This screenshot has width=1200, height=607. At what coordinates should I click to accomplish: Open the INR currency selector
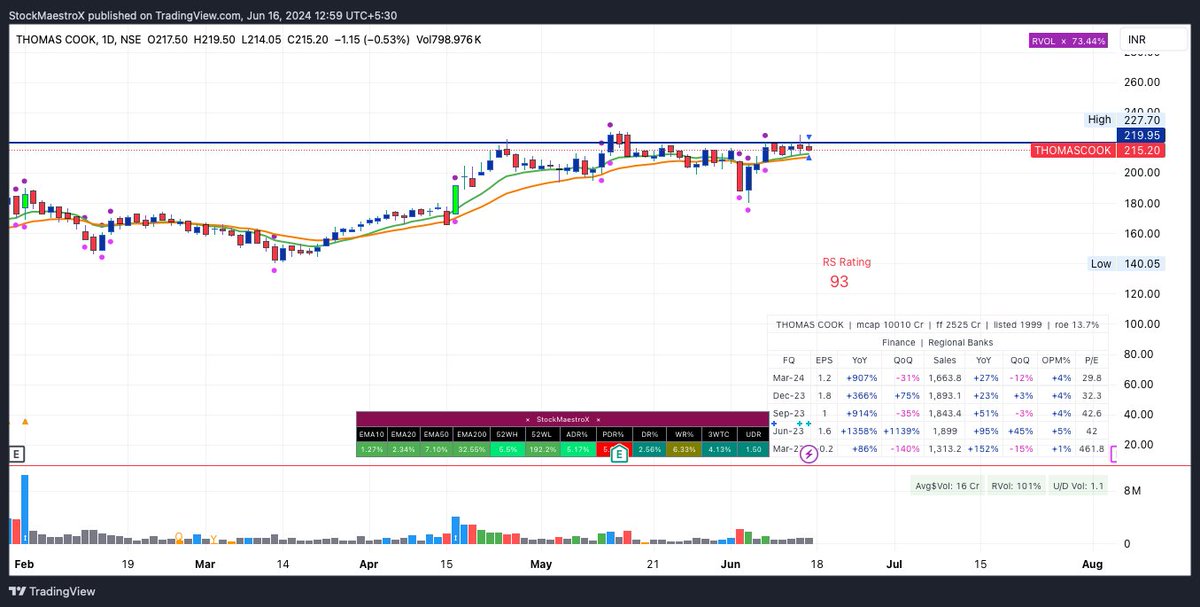pos(1156,40)
